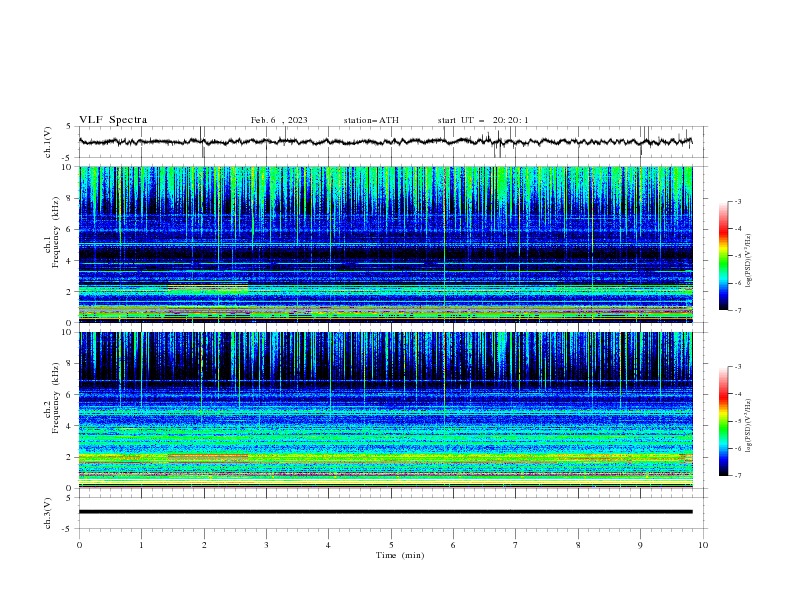
Task: Click the "10" tick on Time axis
Action: point(703,545)
